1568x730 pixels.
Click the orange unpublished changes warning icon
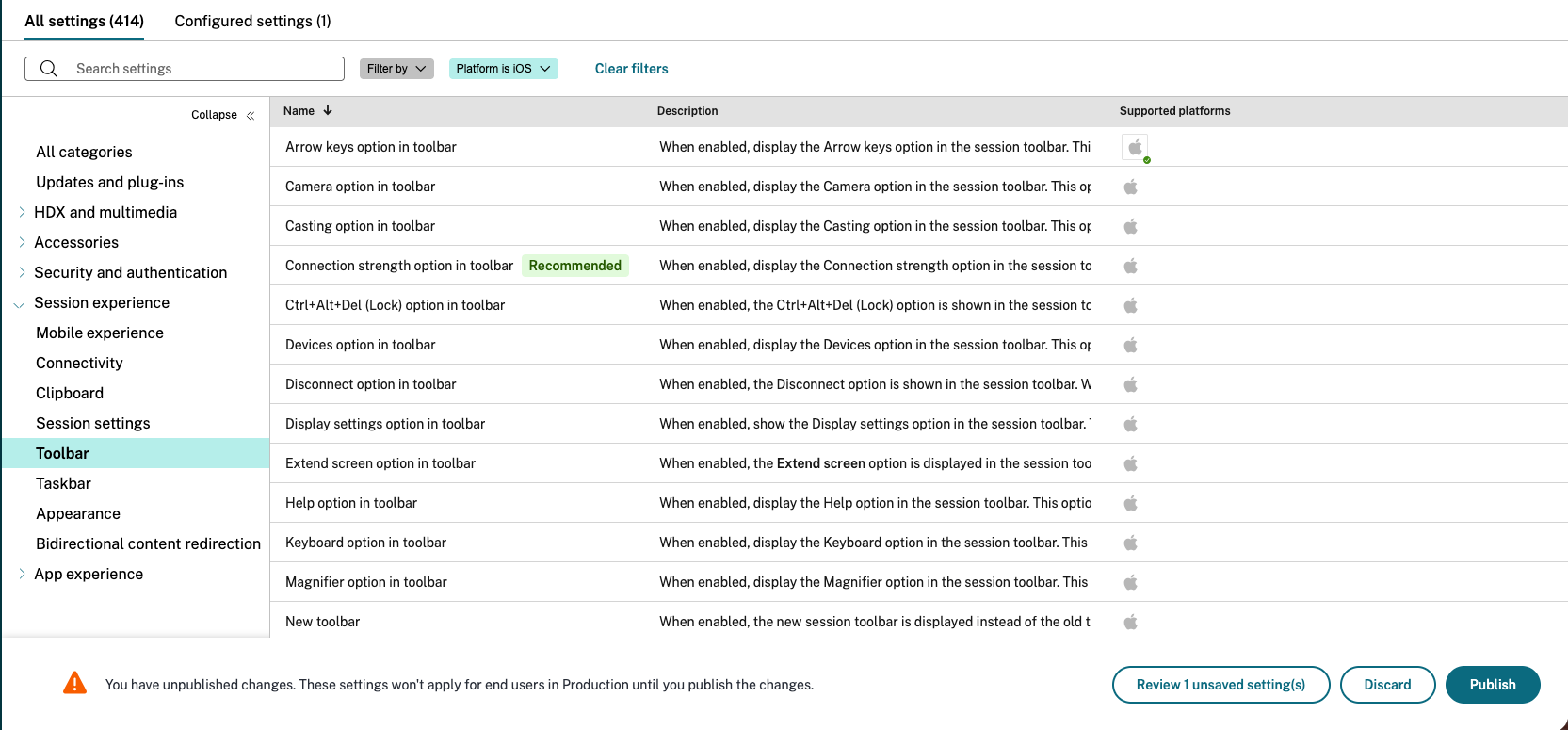pyautogui.click(x=74, y=683)
